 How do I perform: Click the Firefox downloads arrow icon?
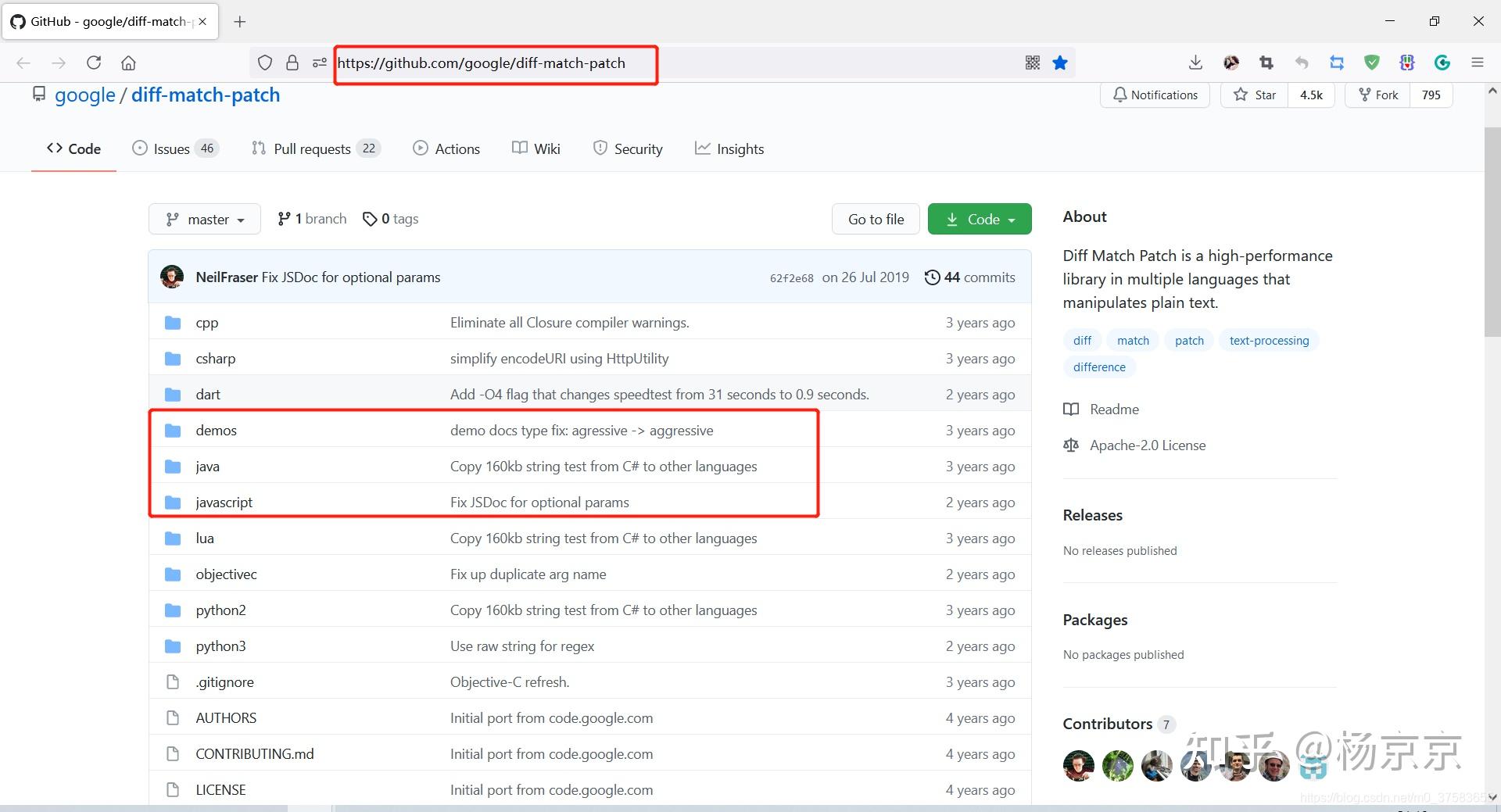[x=1195, y=63]
